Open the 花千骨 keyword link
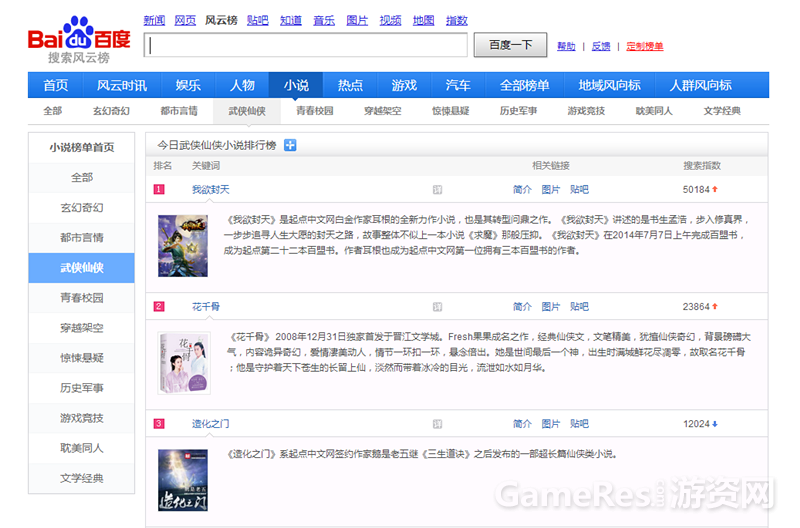 point(206,307)
